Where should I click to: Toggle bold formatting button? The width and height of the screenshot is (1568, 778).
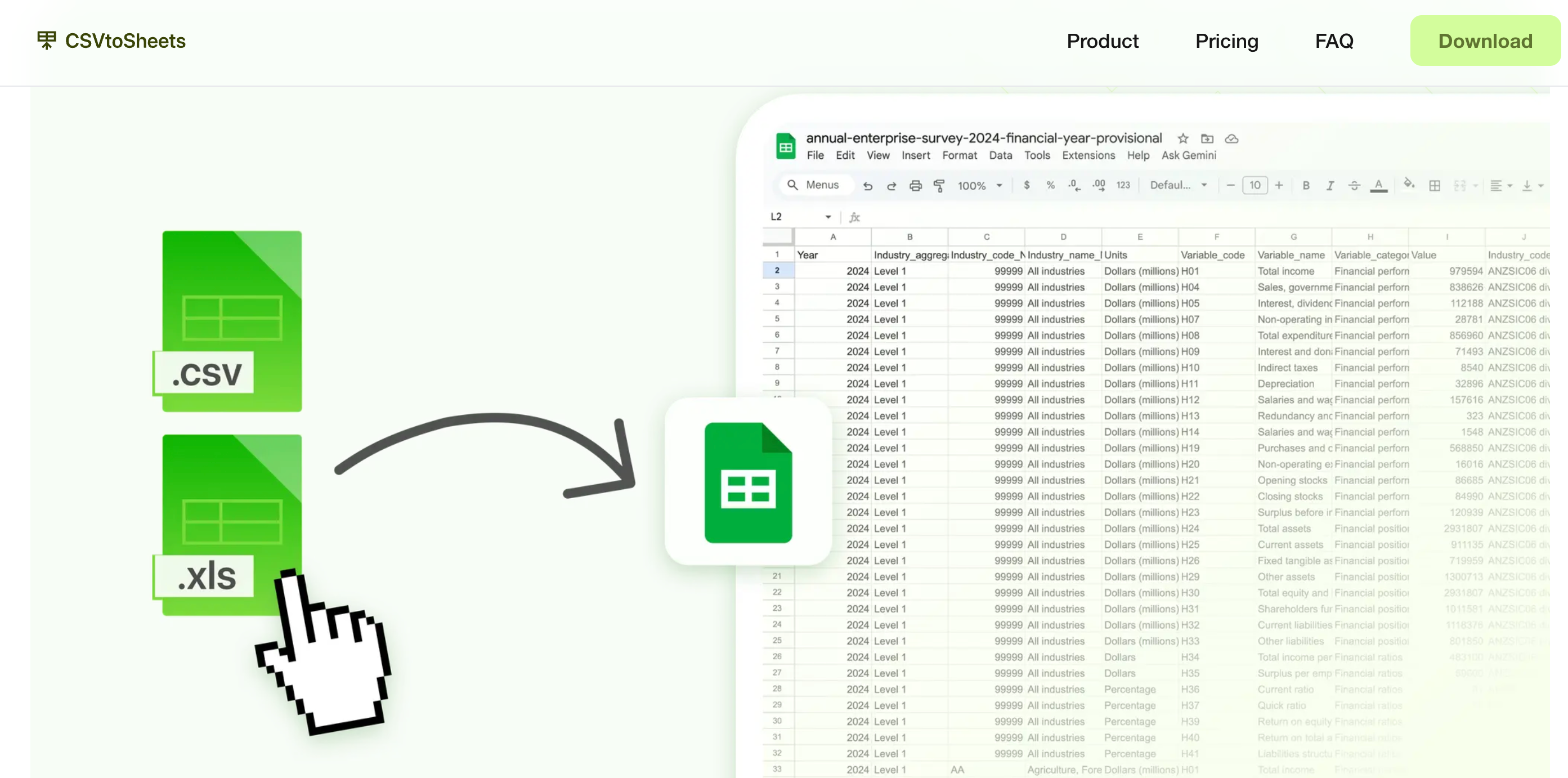(x=1306, y=185)
